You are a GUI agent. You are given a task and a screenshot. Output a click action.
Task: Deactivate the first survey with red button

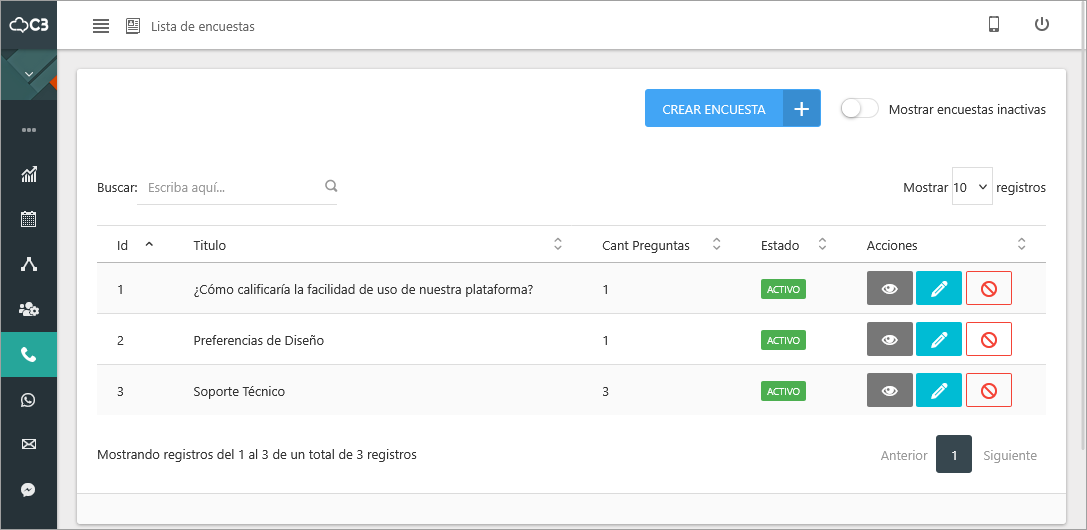click(988, 289)
